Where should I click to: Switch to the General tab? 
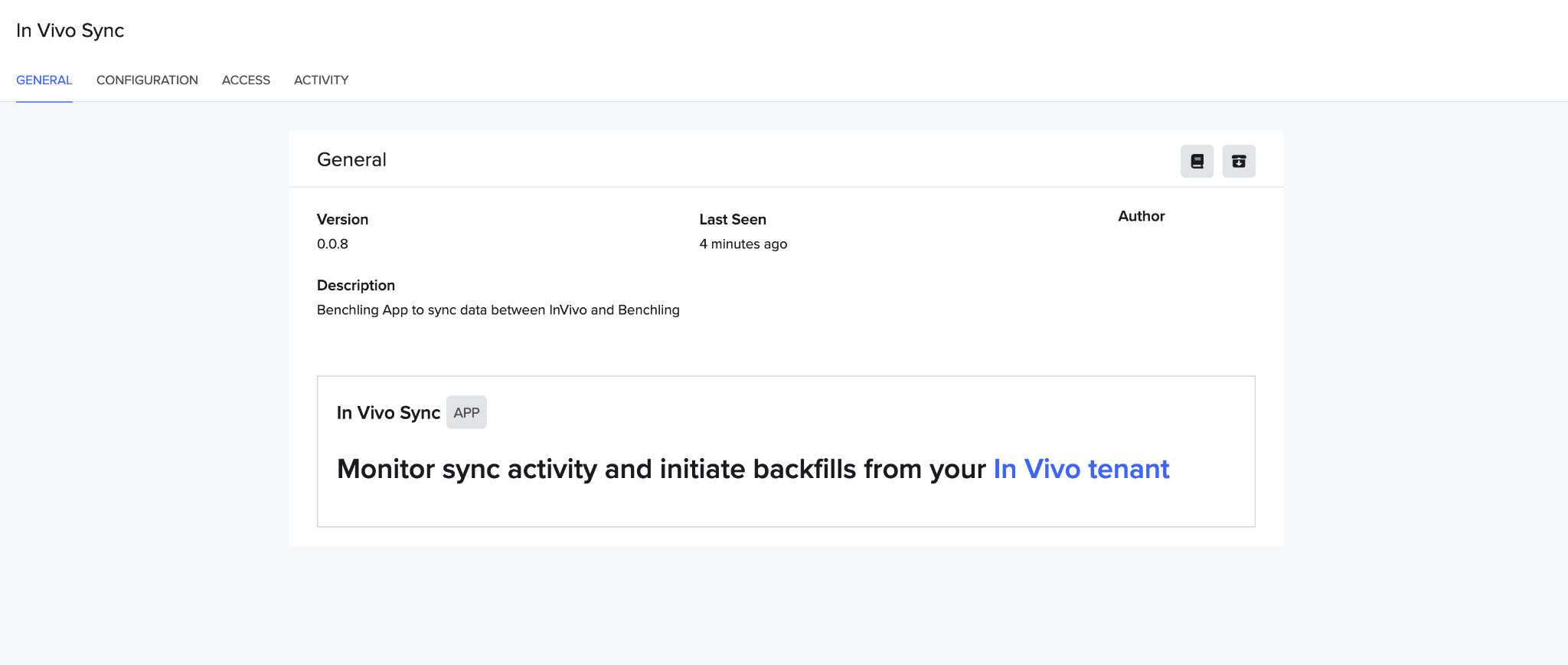point(44,80)
